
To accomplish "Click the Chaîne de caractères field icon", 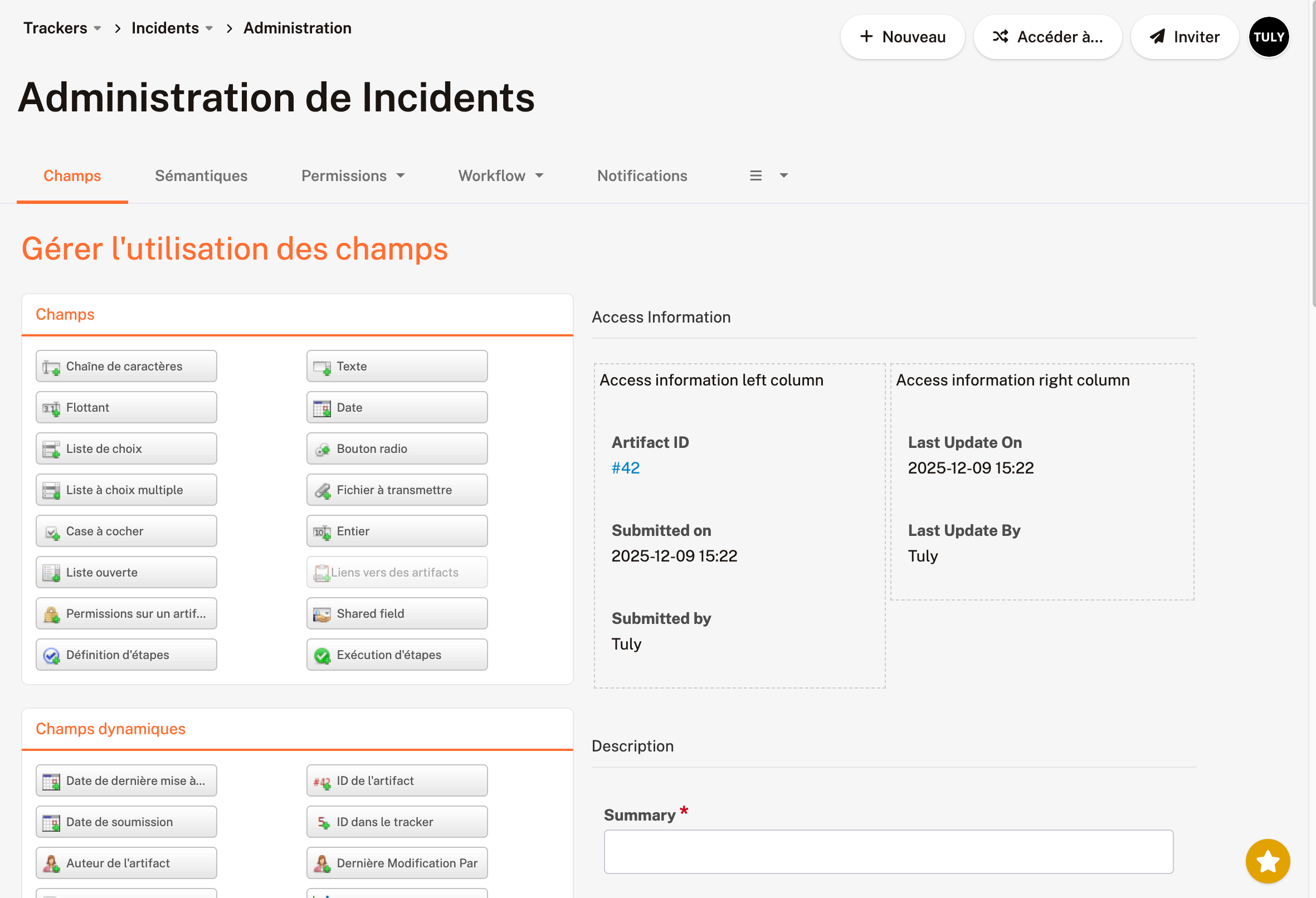I will [51, 367].
